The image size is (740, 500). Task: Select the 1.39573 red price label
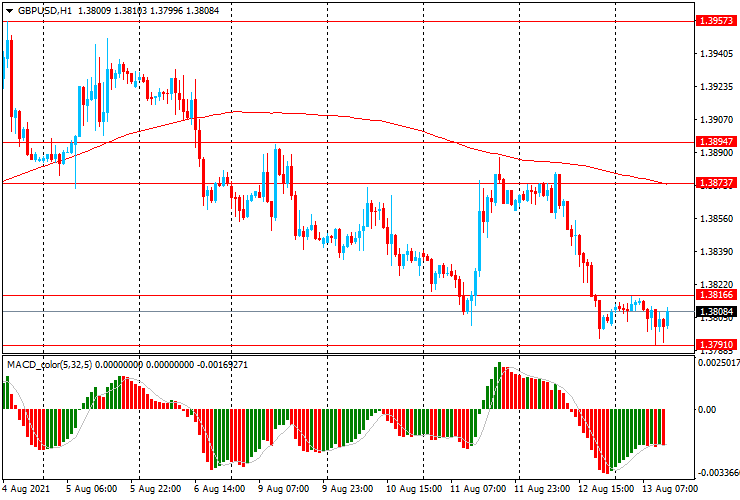coord(716,21)
